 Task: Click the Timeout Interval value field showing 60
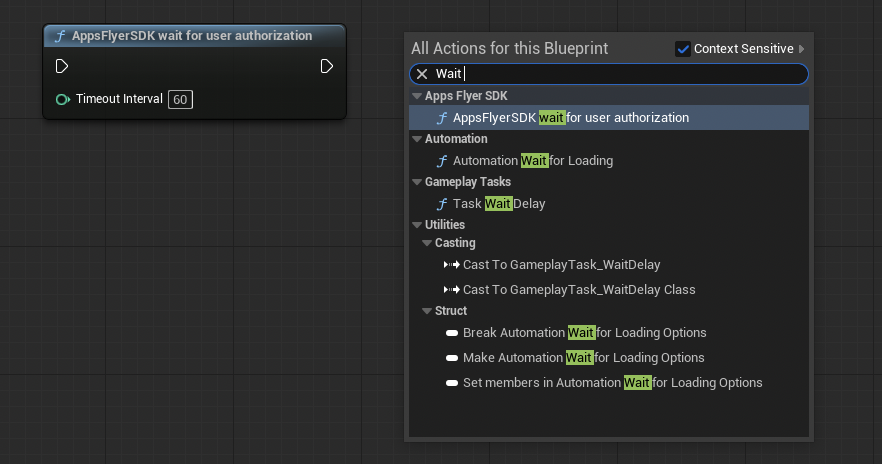(180, 100)
